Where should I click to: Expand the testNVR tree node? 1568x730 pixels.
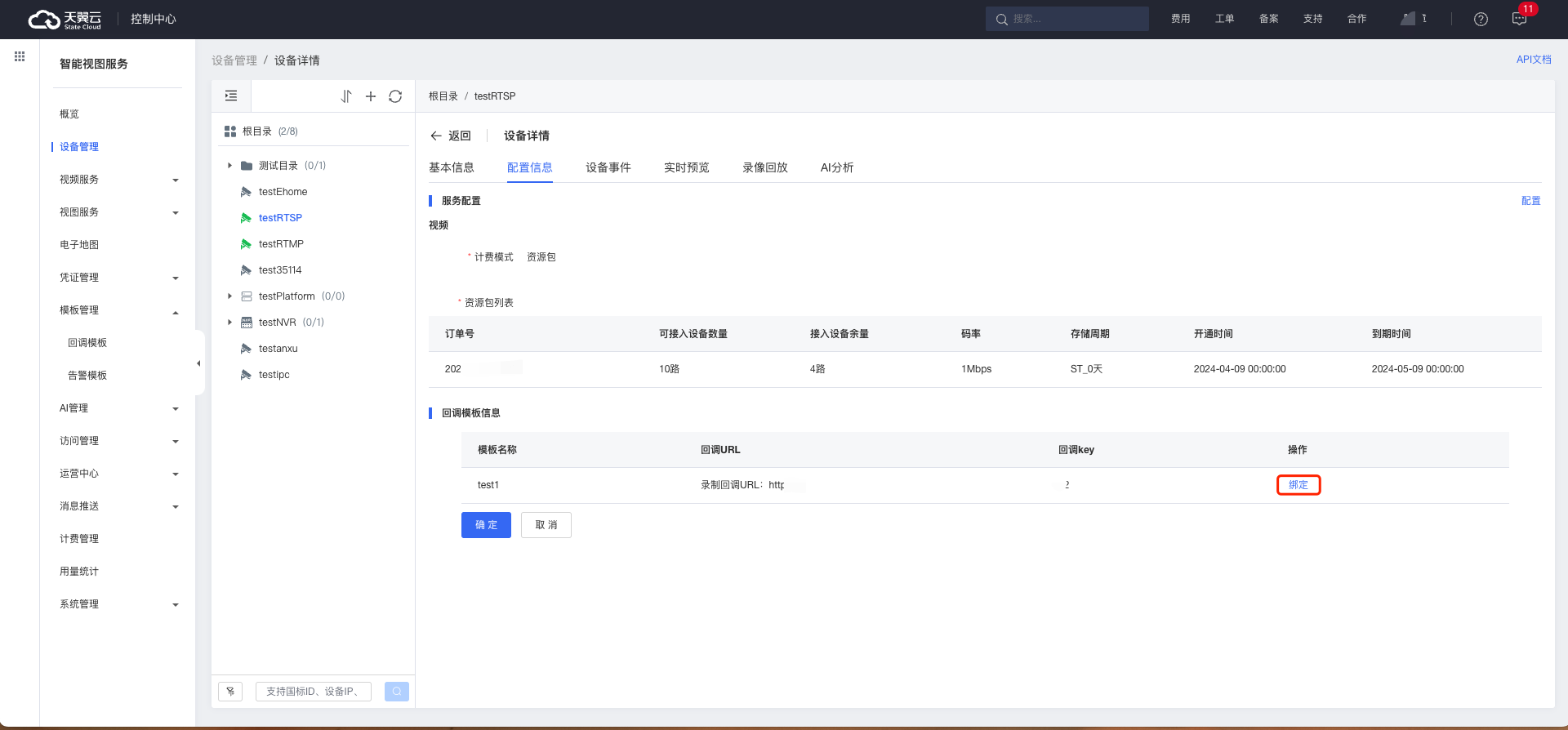229,323
